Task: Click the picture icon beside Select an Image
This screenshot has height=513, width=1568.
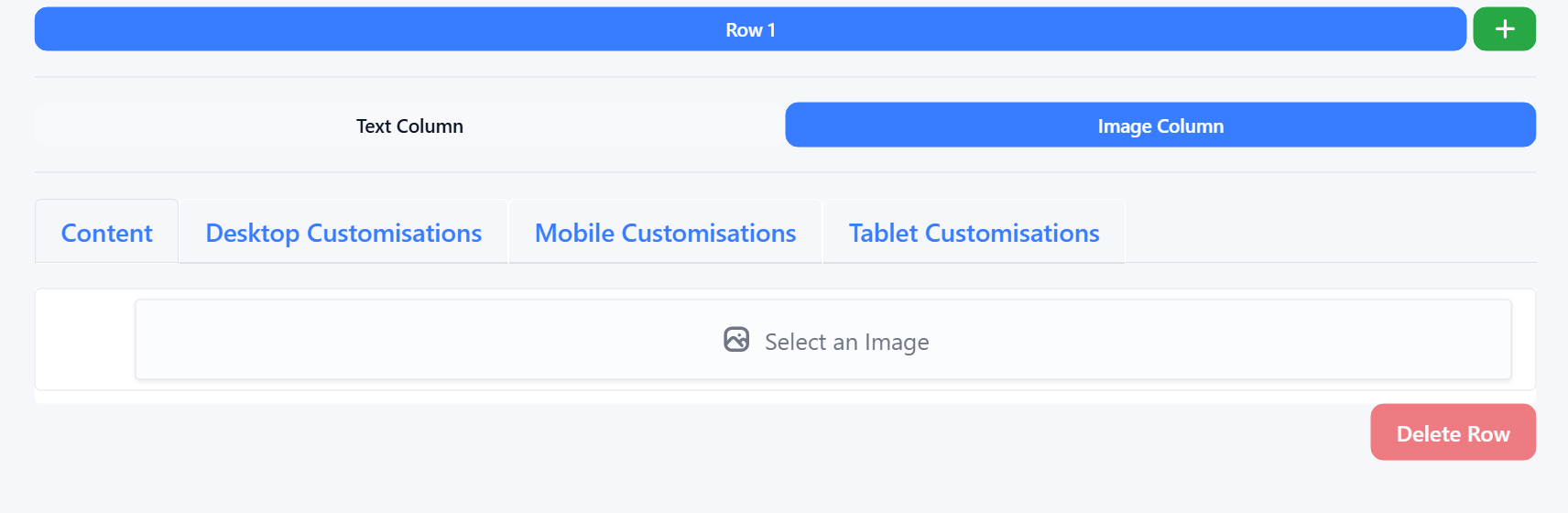Action: 736,340
